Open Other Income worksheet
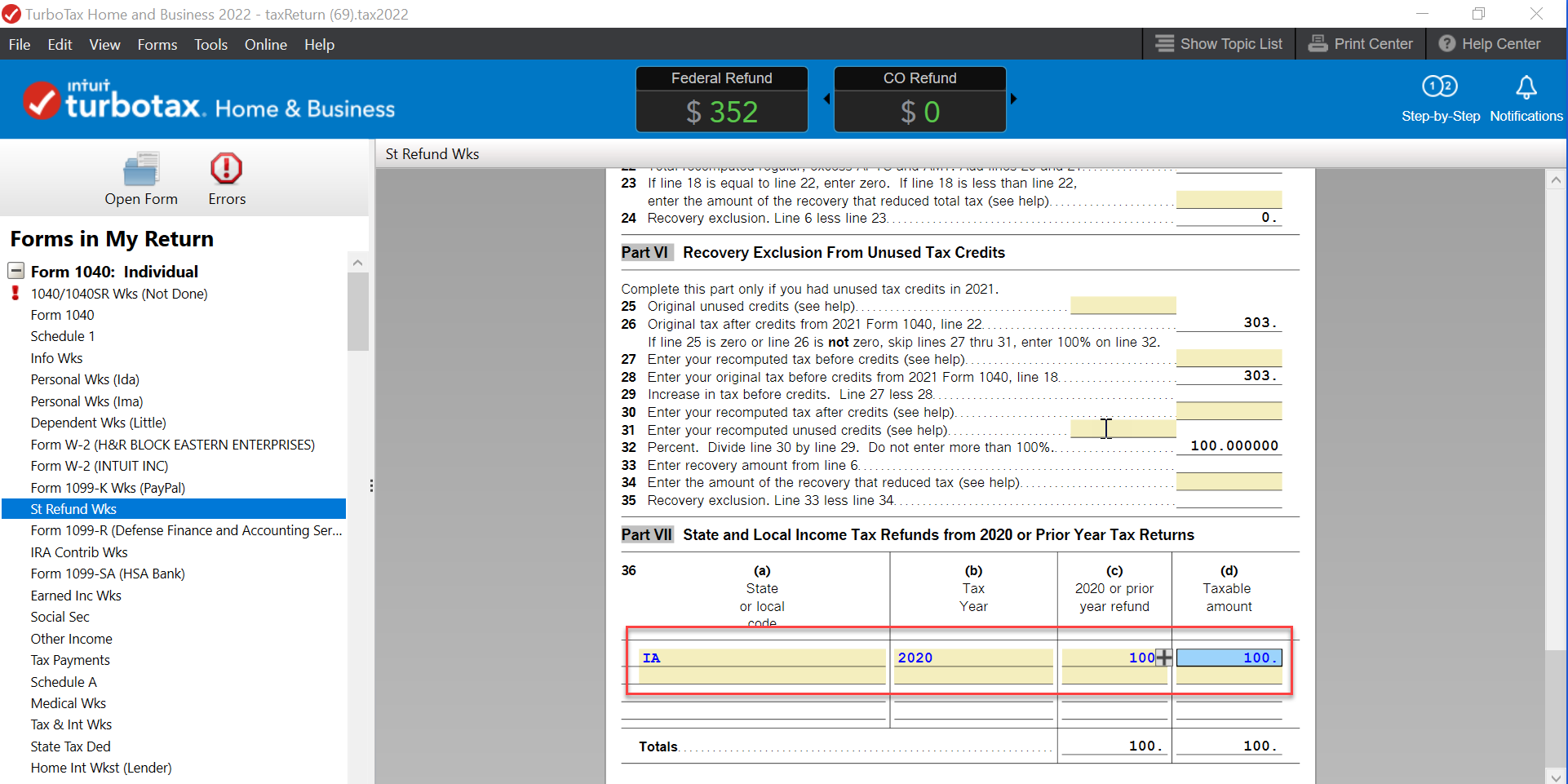Screen dimensions: 1568x784 coord(71,639)
